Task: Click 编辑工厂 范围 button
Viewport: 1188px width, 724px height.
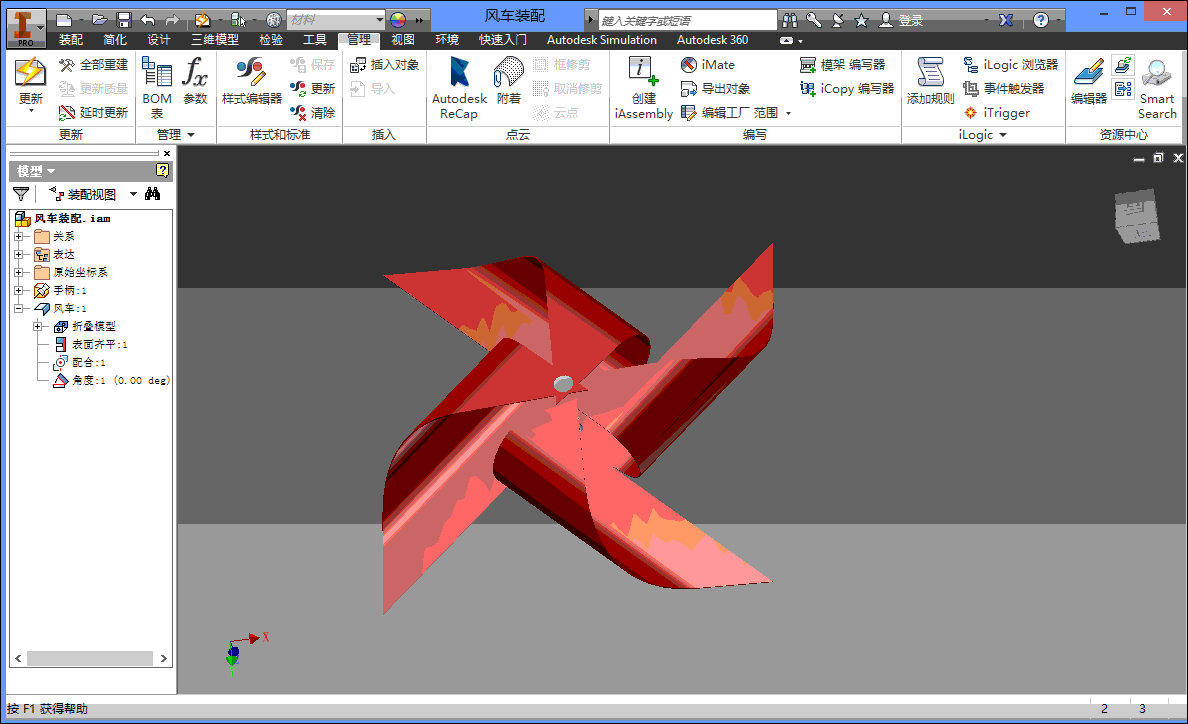Action: [730, 113]
